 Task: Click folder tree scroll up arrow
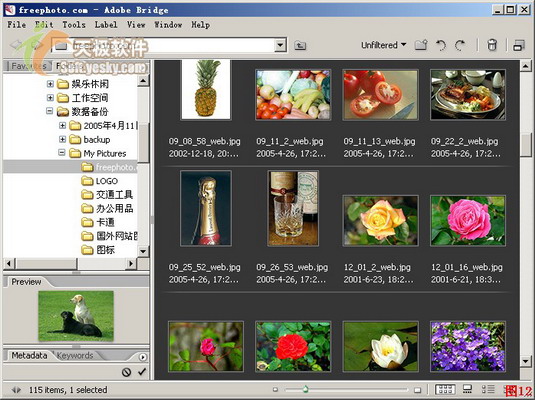tap(143, 81)
